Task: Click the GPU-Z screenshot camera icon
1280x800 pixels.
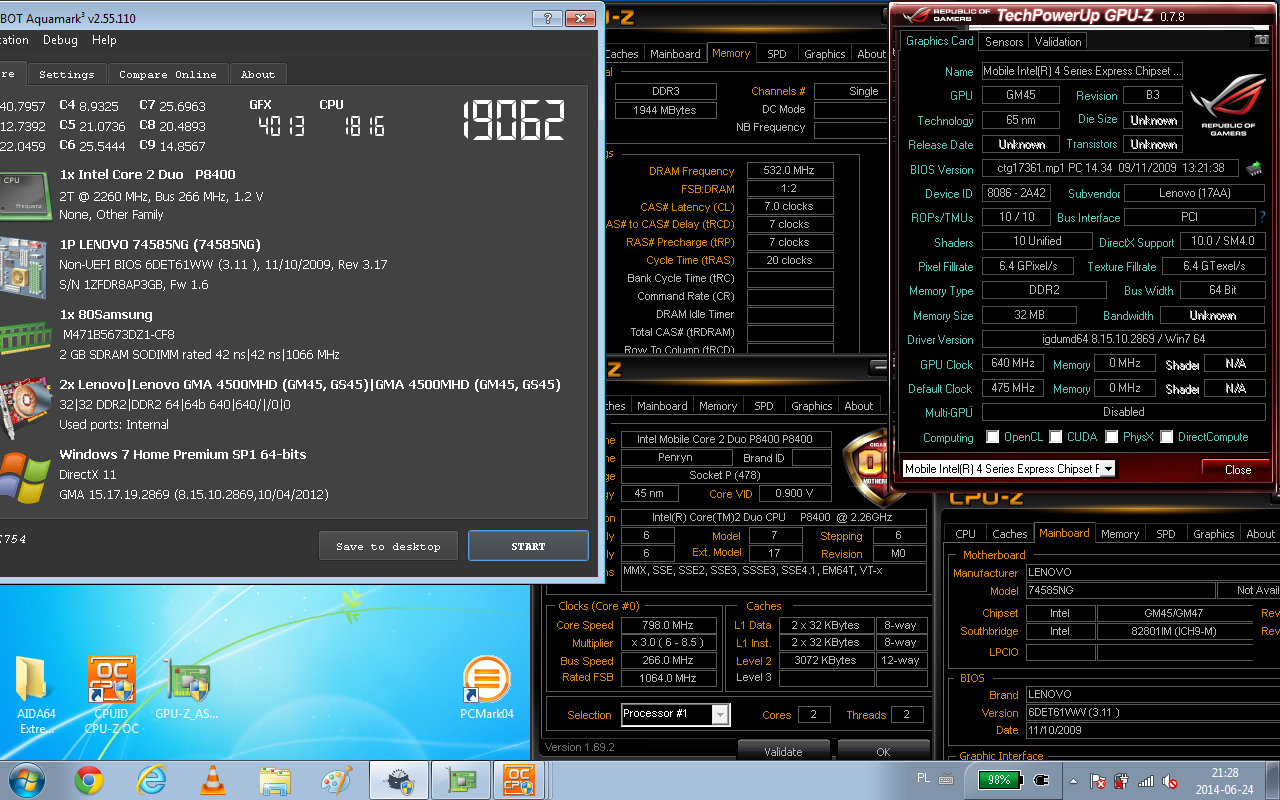Action: pos(1261,40)
